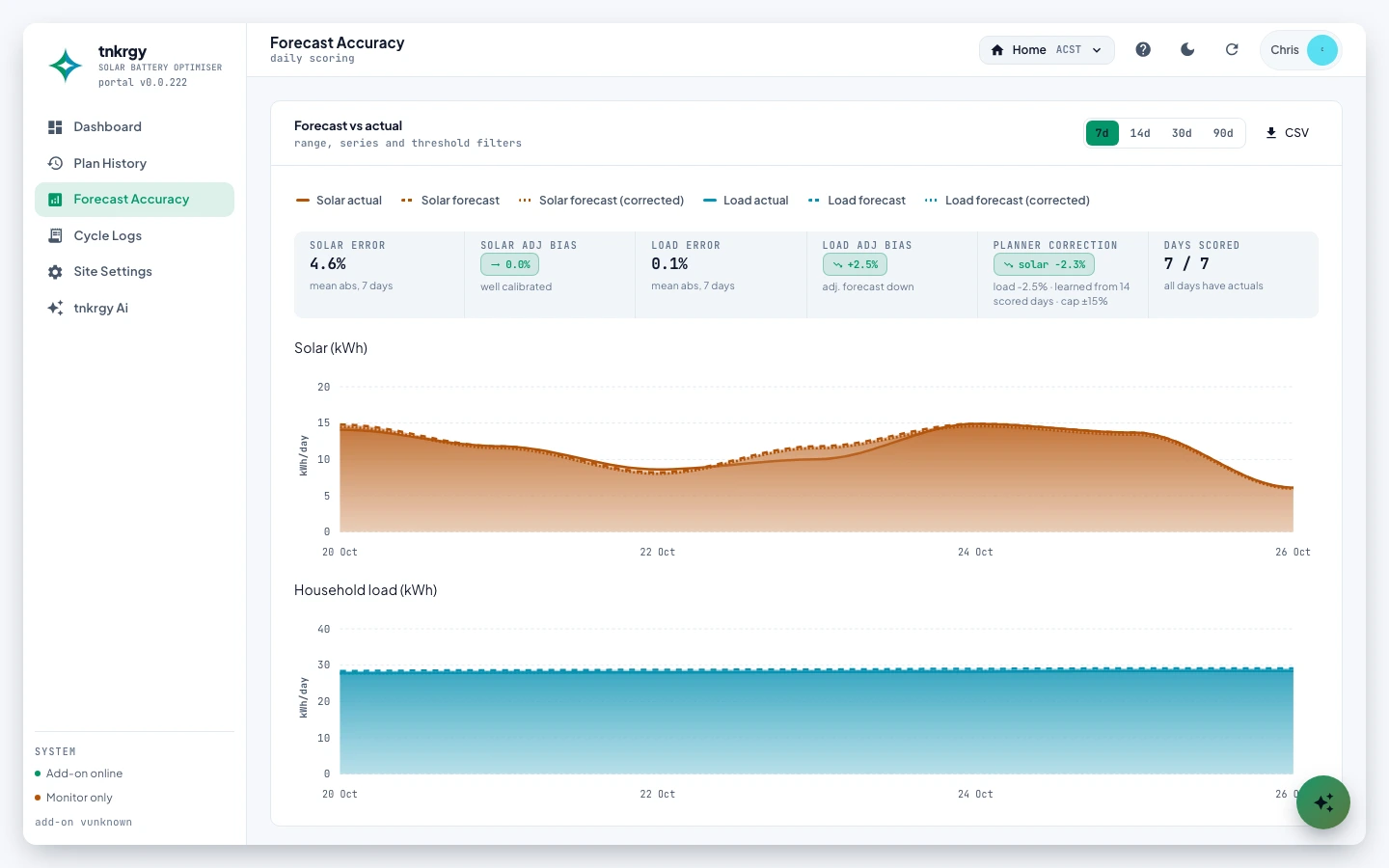Click the Solar Error 4.6% value
The width and height of the screenshot is (1389, 868).
(328, 264)
